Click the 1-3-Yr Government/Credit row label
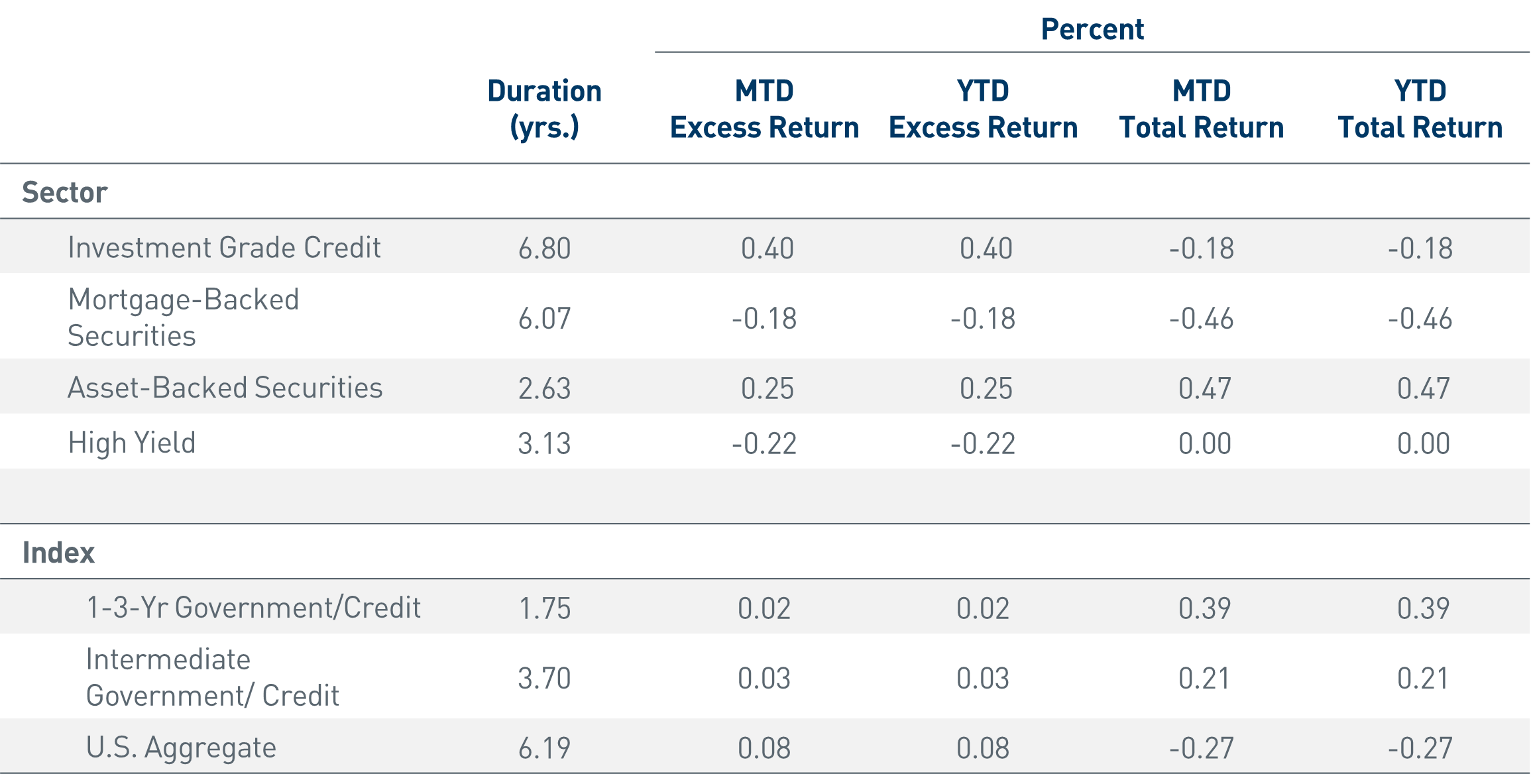 coord(253,608)
